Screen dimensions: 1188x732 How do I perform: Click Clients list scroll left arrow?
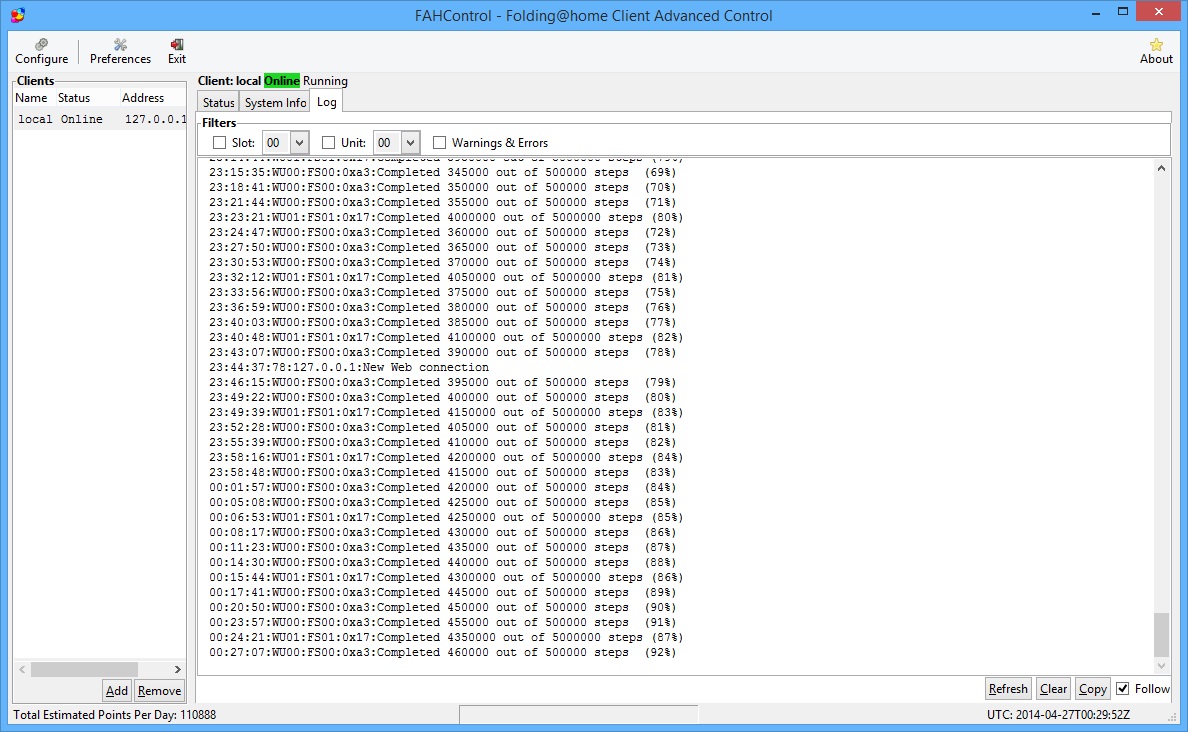(x=22, y=670)
